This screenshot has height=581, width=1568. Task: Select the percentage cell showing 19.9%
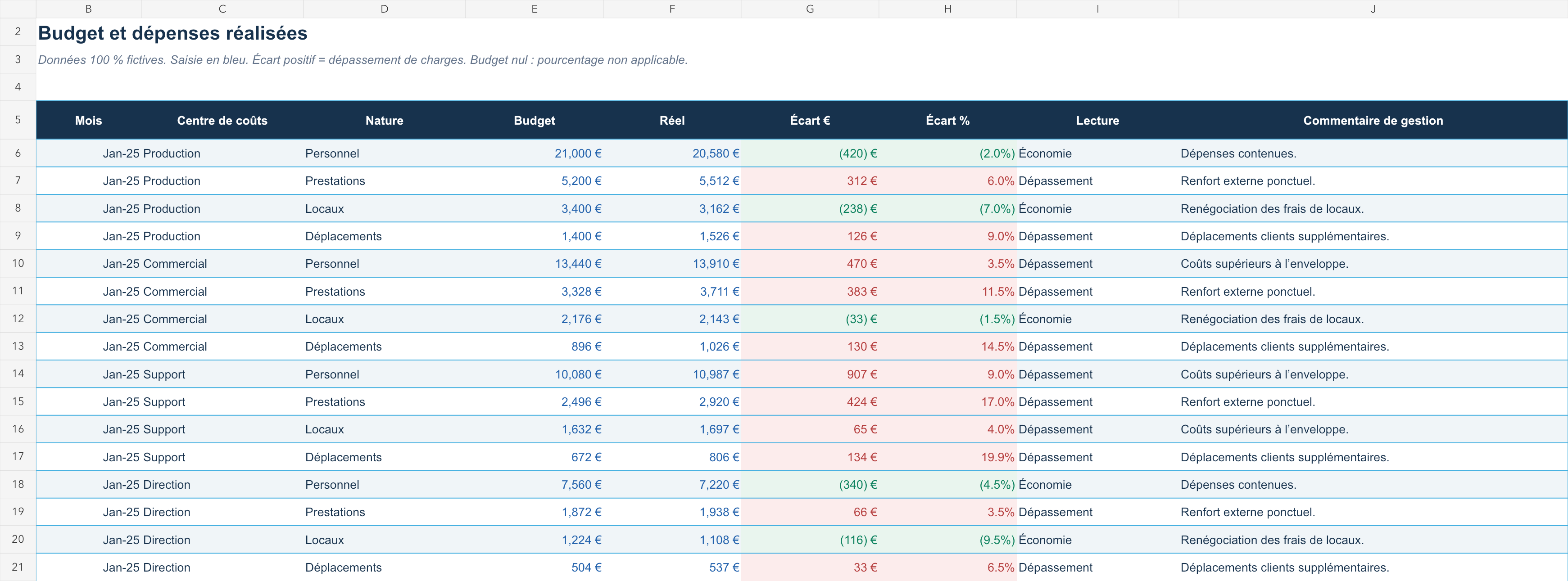947,457
